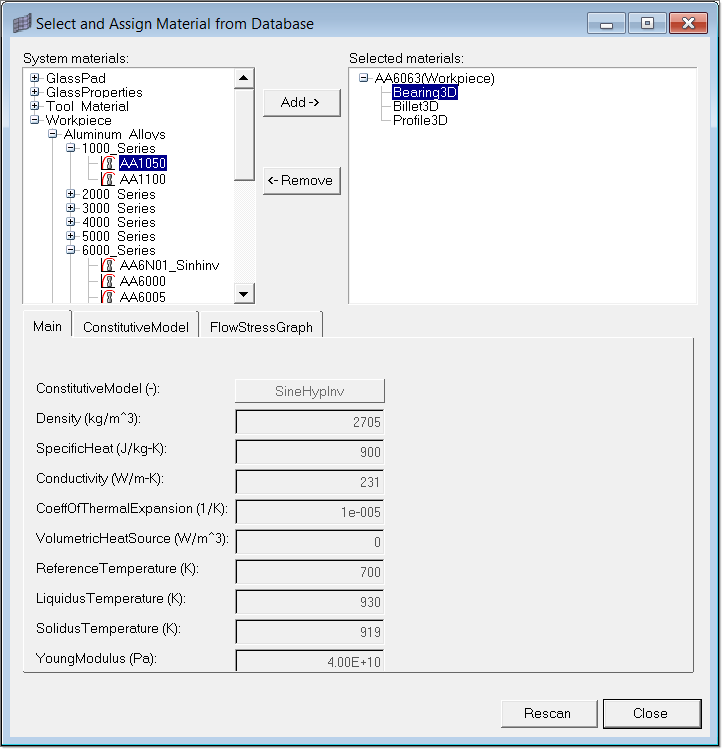Expand the Tool_Material tree node
This screenshot has width=723, height=750.
click(x=36, y=106)
